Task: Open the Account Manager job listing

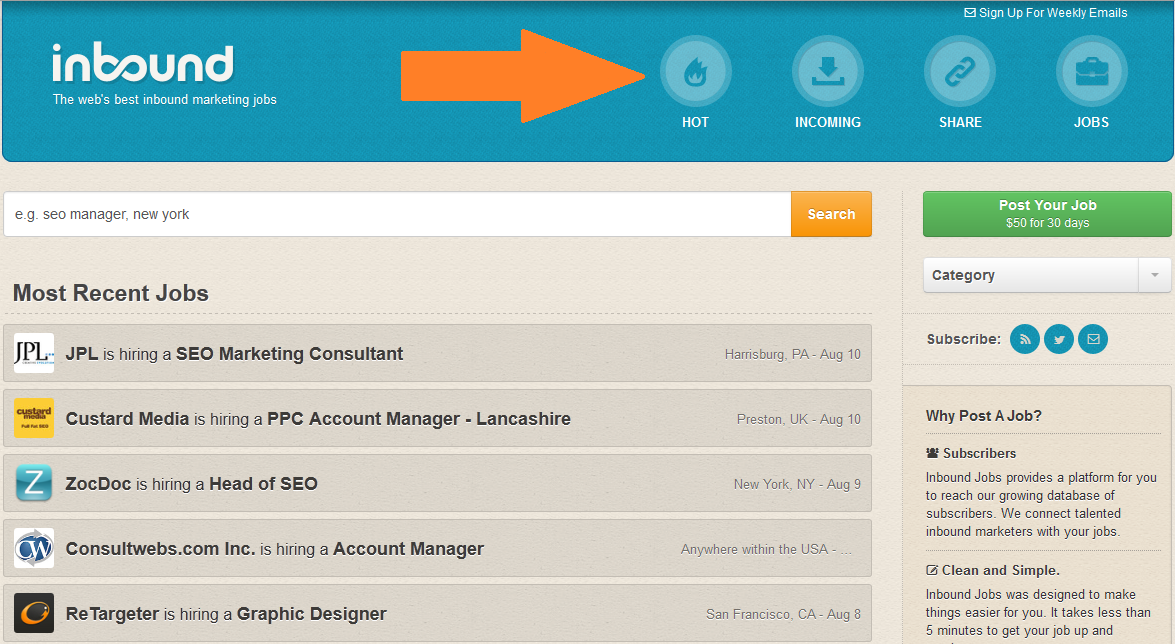Action: pyautogui.click(x=408, y=550)
